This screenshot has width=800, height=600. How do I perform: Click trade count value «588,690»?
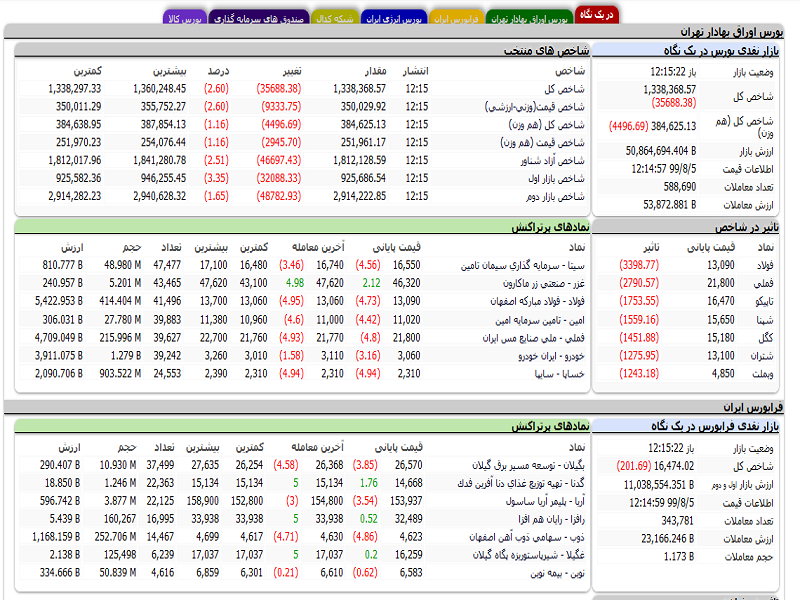680,187
